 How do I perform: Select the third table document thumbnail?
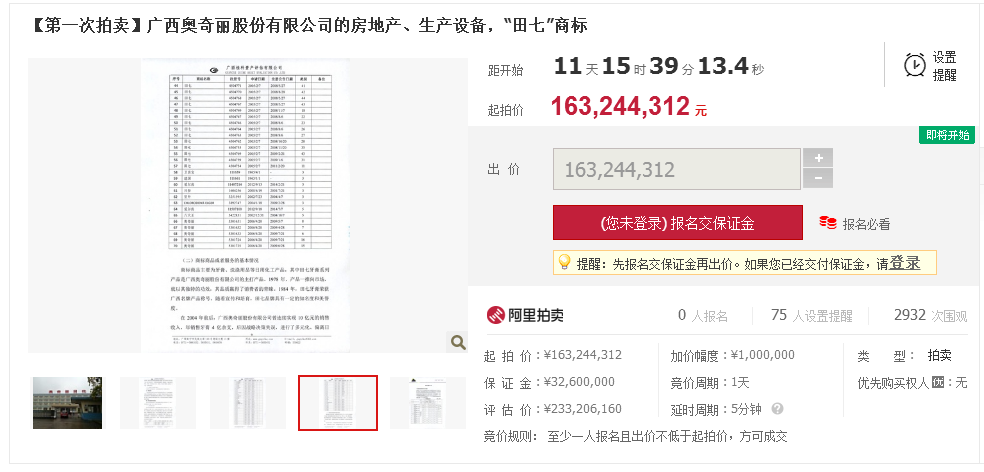(247, 403)
